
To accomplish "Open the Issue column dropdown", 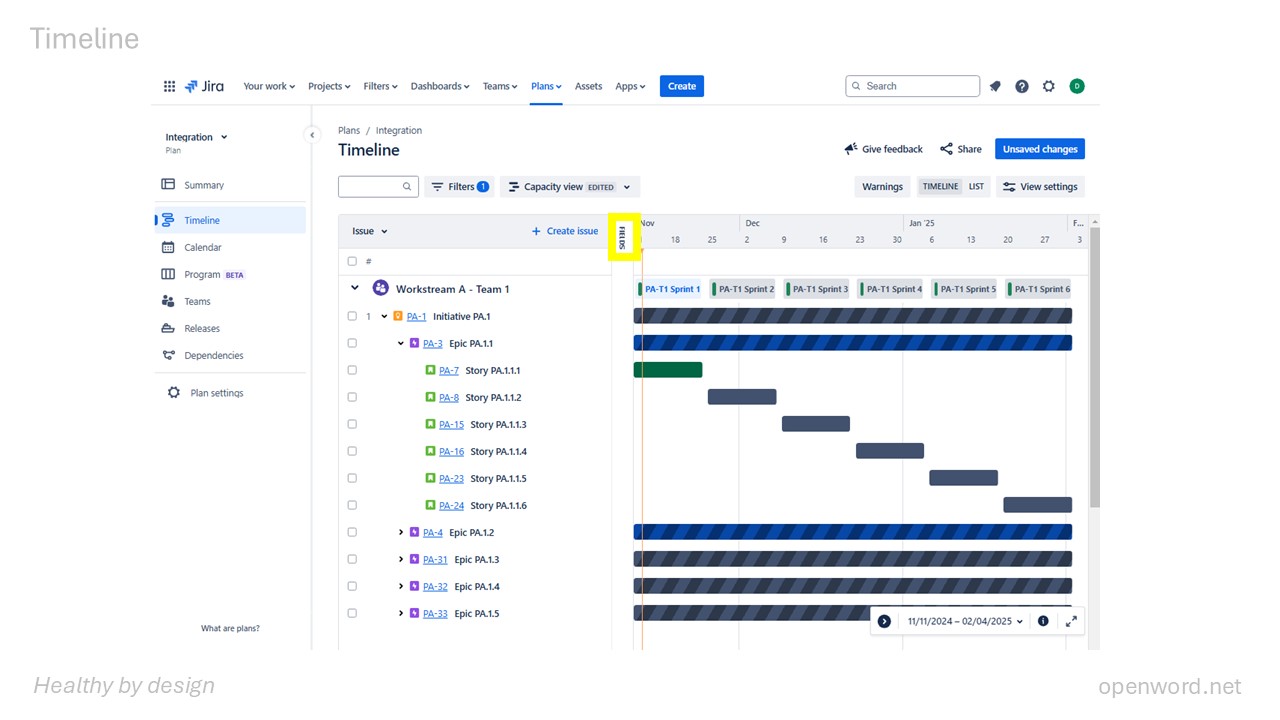I will pyautogui.click(x=370, y=231).
